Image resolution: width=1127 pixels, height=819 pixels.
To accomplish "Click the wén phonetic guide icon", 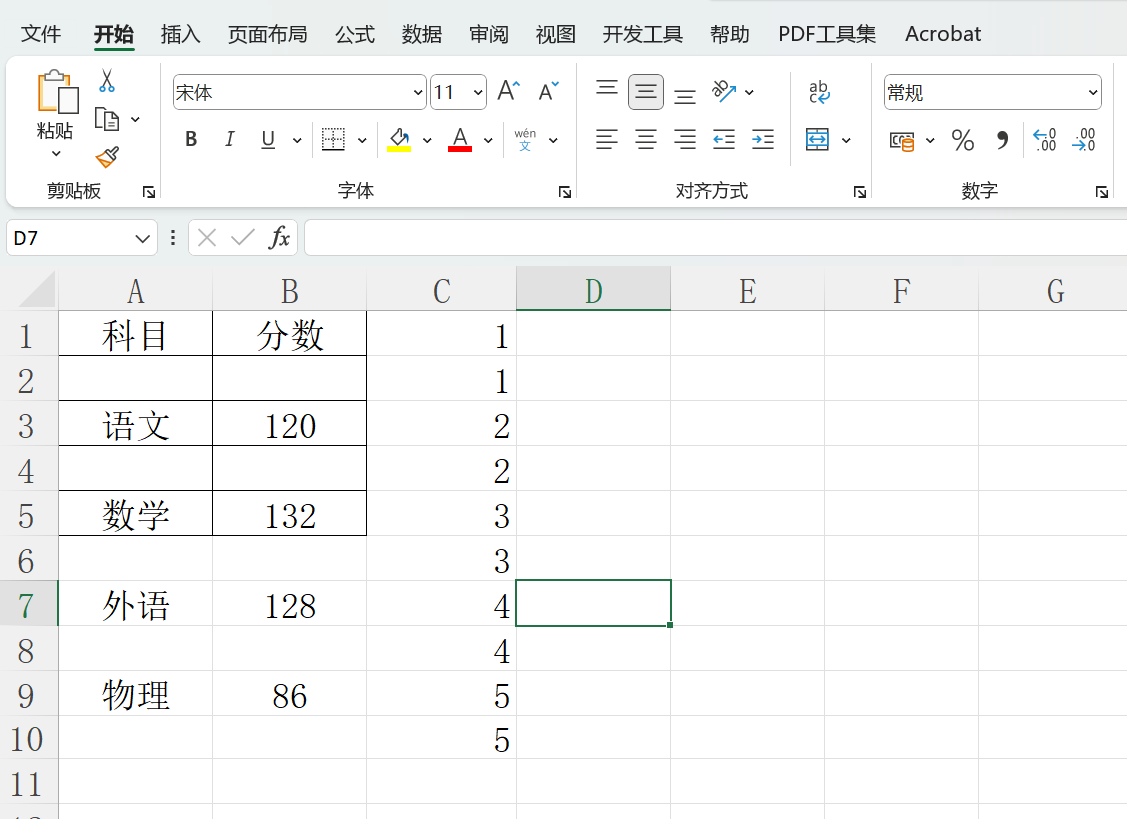I will click(525, 139).
